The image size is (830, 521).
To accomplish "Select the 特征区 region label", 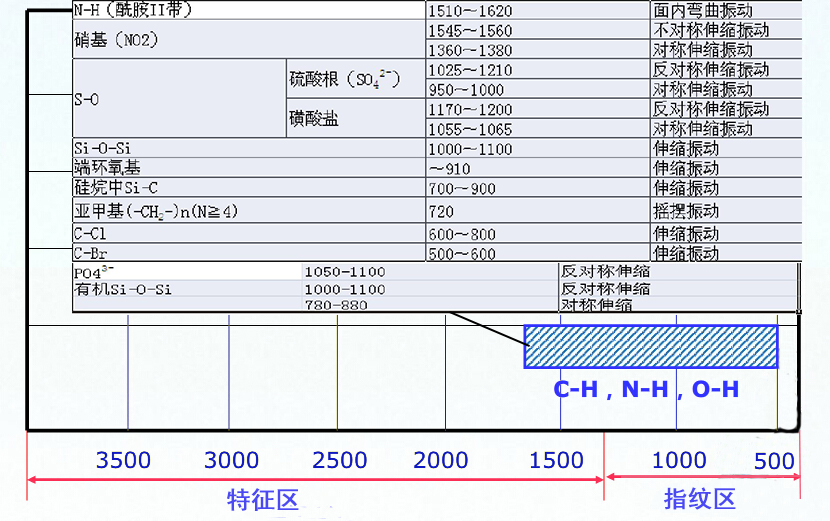I will 263,500.
